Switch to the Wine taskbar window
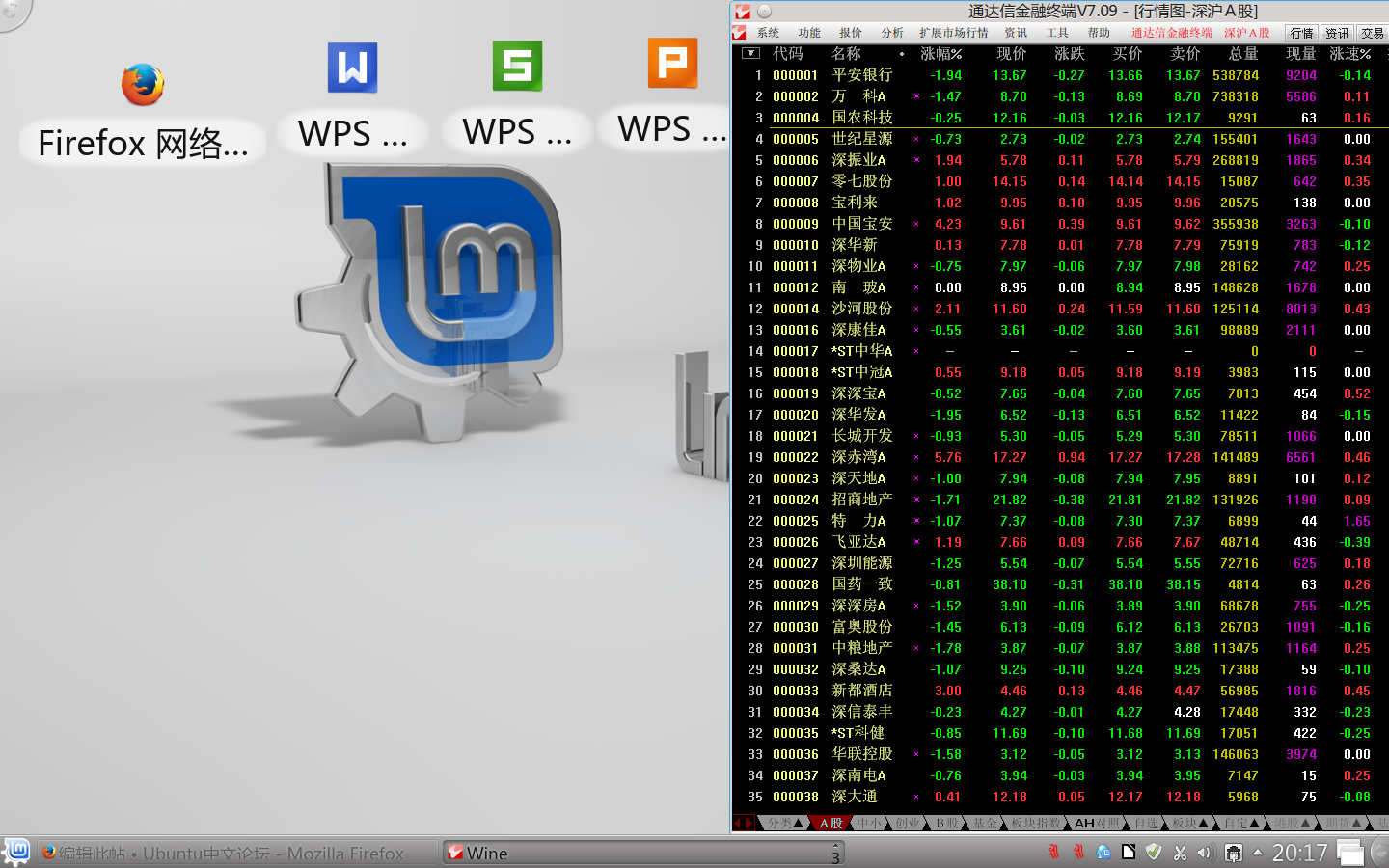Screen dimensions: 1389x868 pos(641,853)
